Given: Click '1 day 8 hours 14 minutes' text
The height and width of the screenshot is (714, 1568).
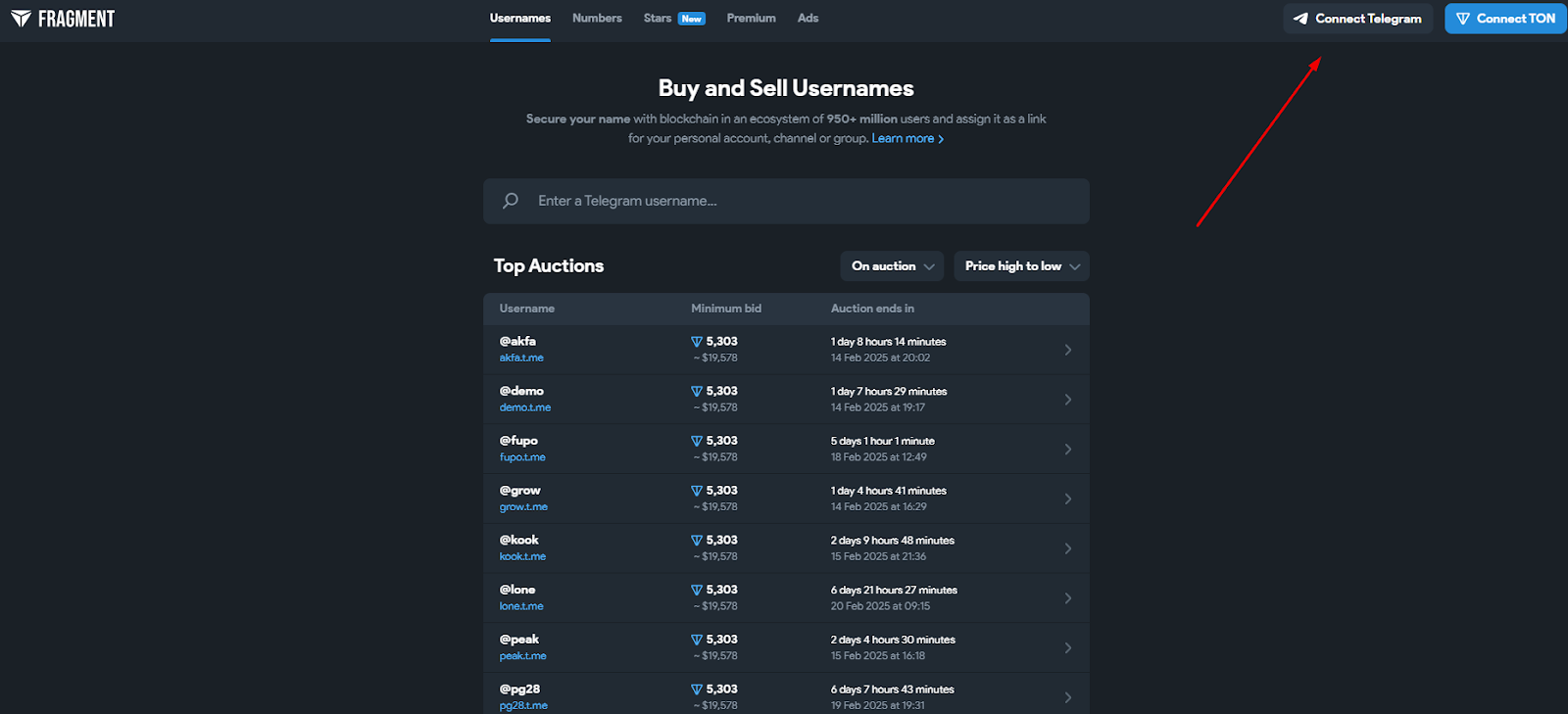Looking at the screenshot, I should [x=889, y=342].
